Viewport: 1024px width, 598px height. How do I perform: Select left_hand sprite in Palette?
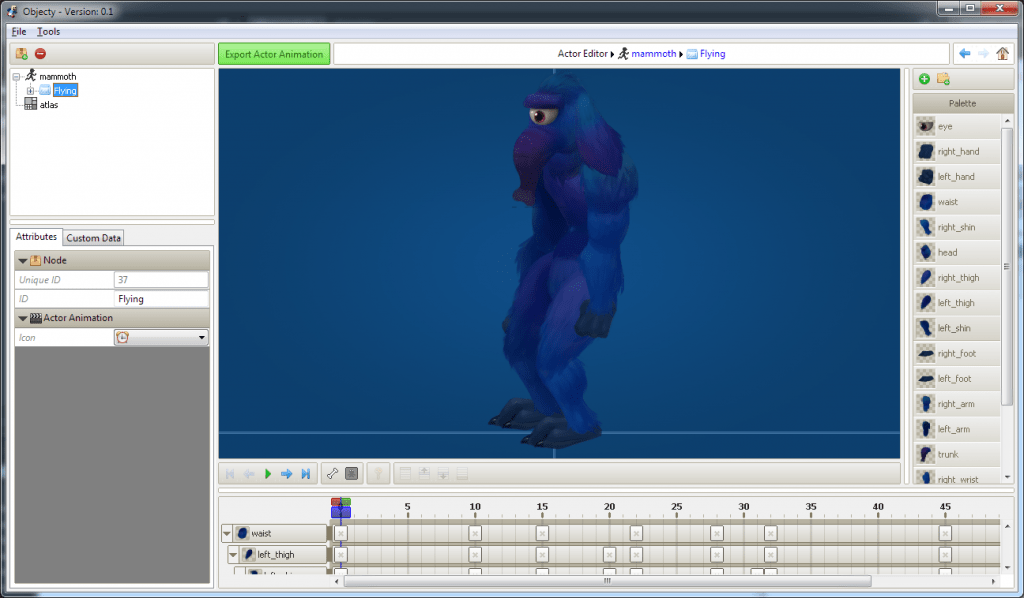point(957,176)
